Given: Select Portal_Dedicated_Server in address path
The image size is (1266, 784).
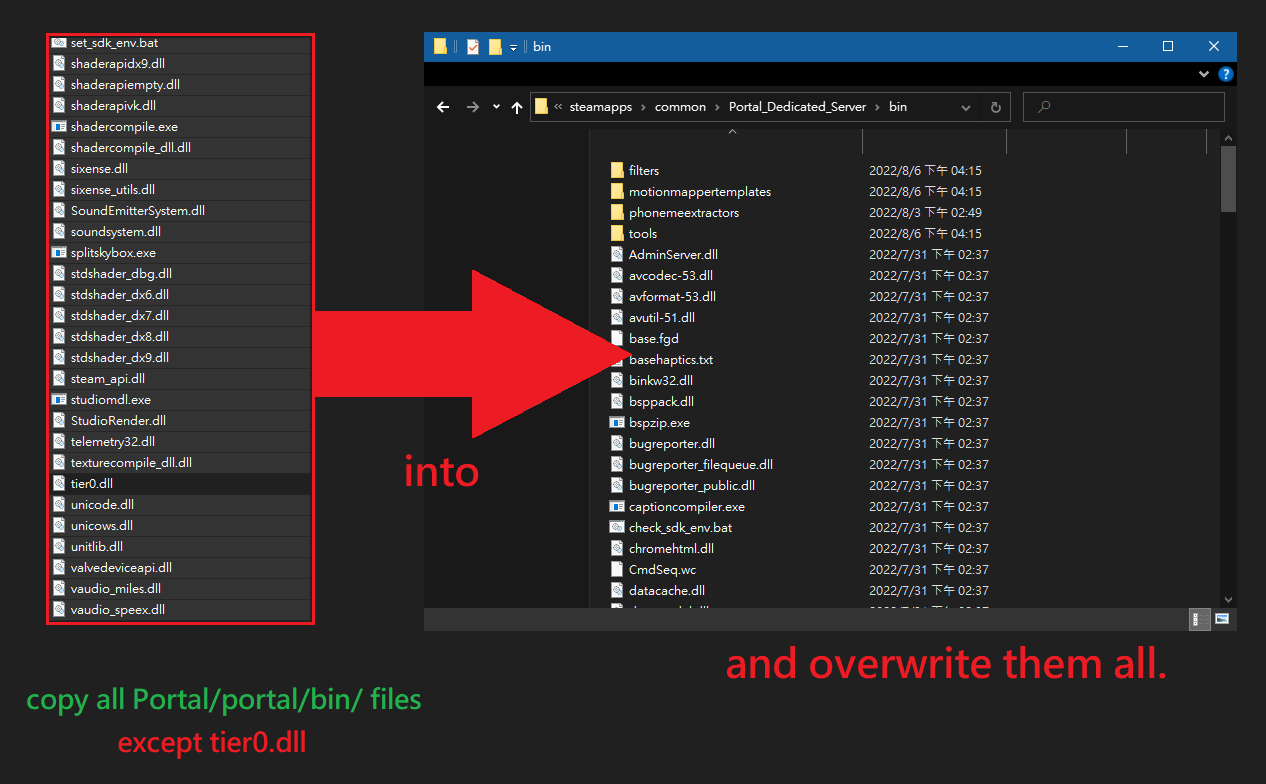Looking at the screenshot, I should click(x=797, y=107).
